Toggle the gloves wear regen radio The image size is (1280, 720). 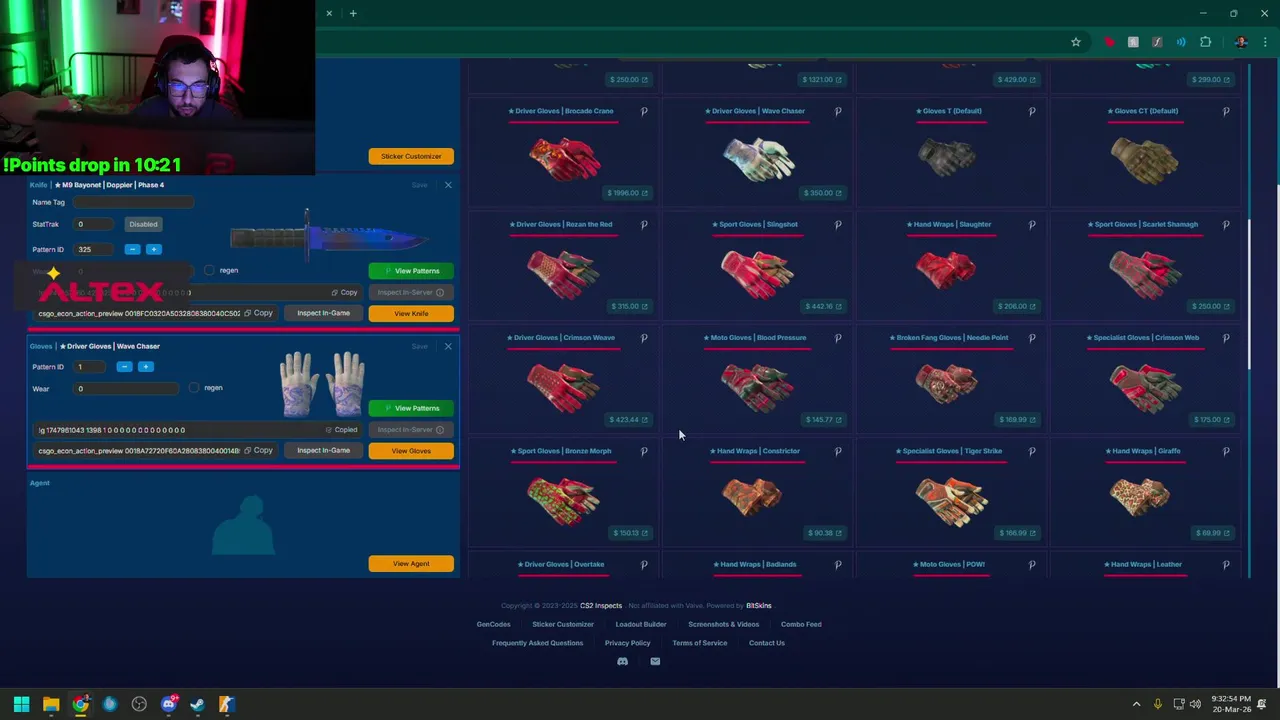tap(194, 388)
